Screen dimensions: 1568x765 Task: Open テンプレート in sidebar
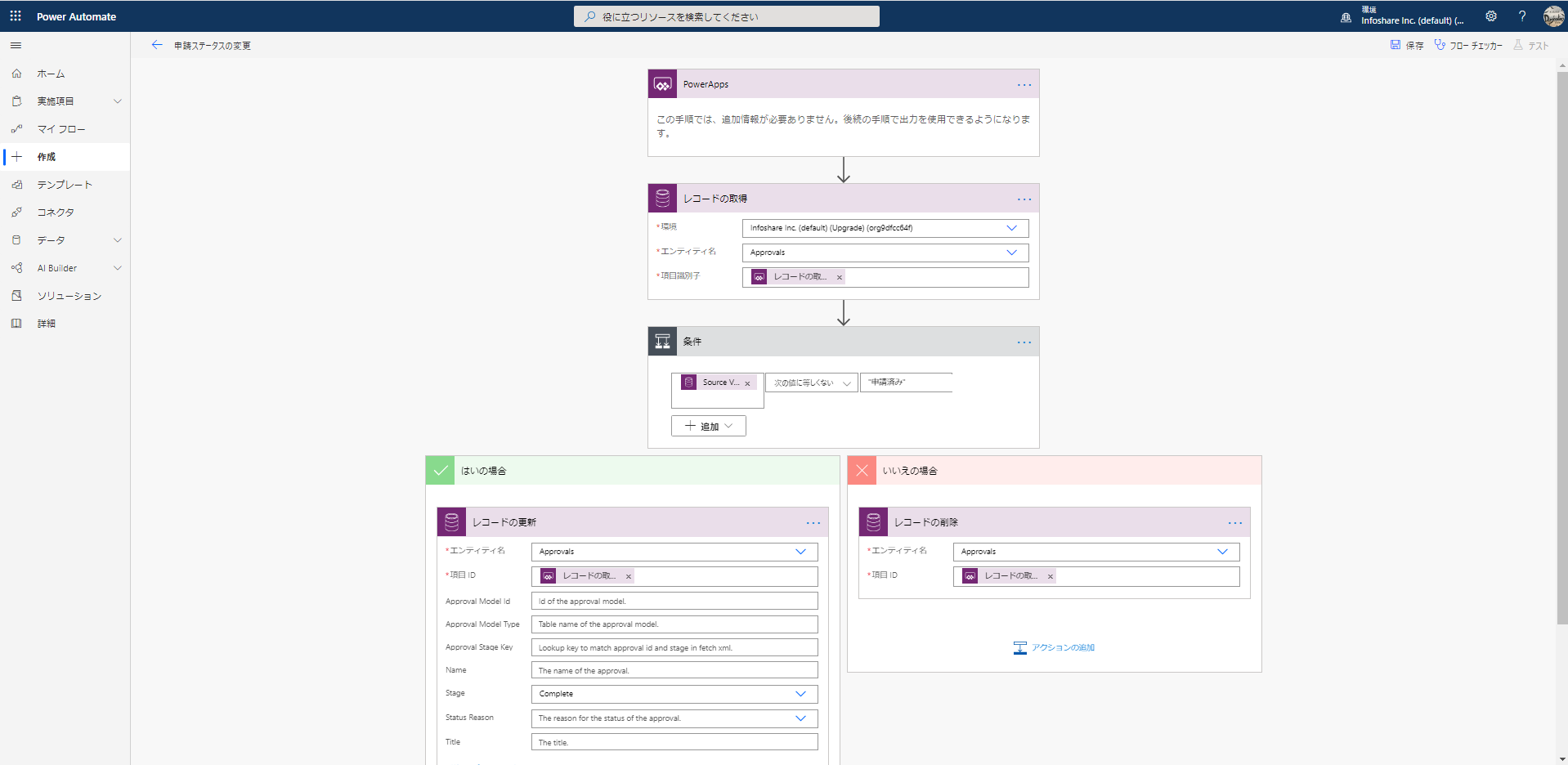(x=65, y=185)
